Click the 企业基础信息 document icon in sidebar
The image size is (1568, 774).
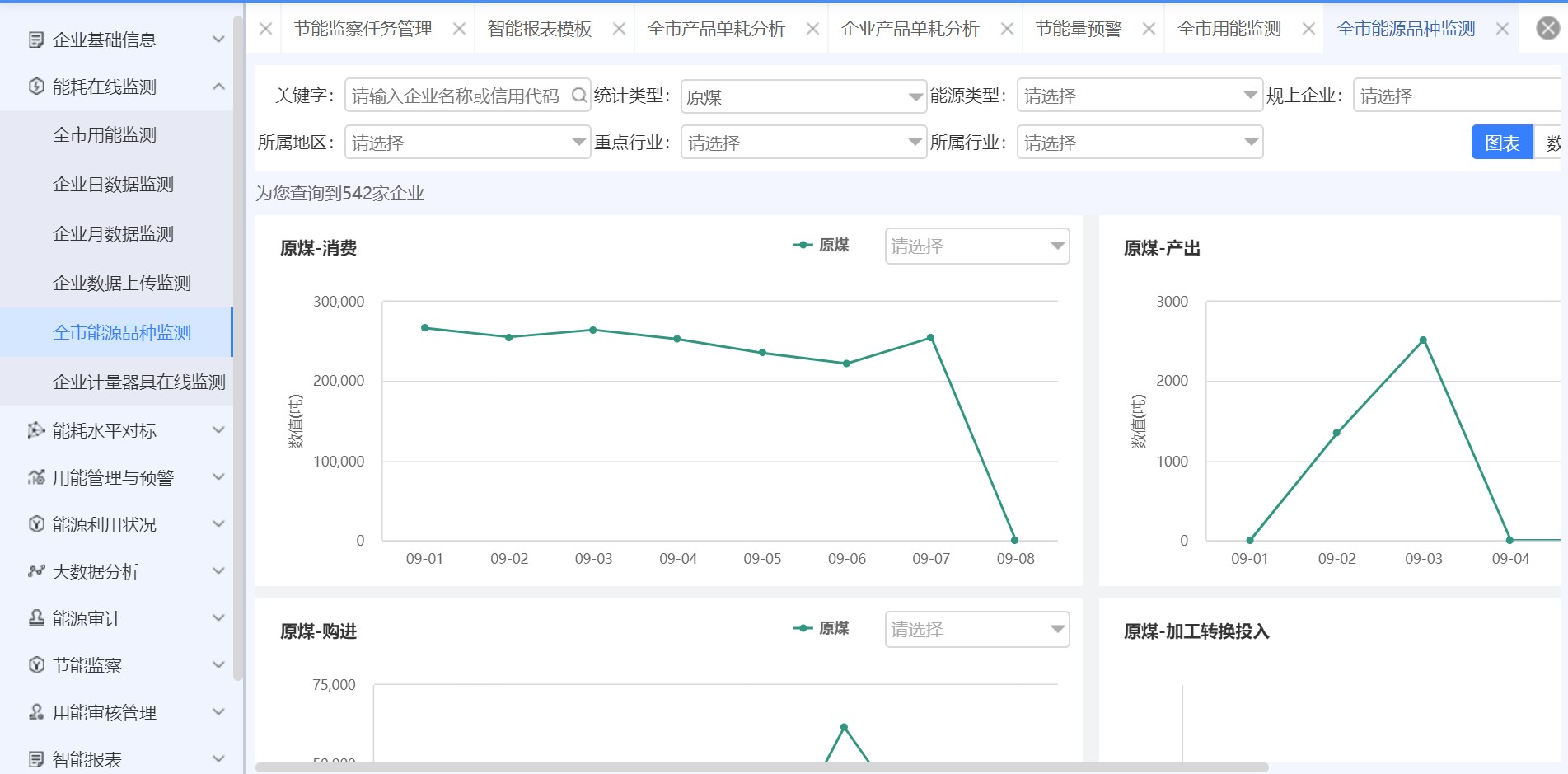(x=36, y=40)
